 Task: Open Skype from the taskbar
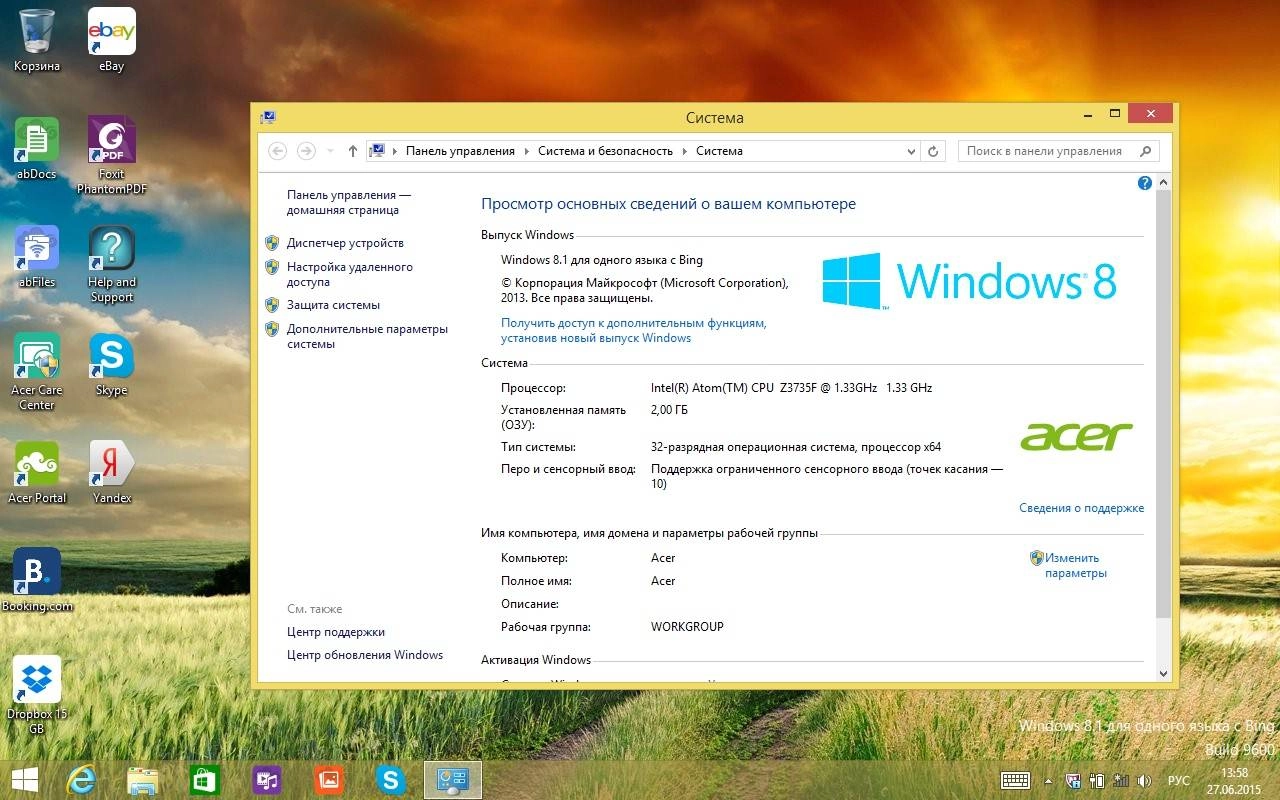390,780
